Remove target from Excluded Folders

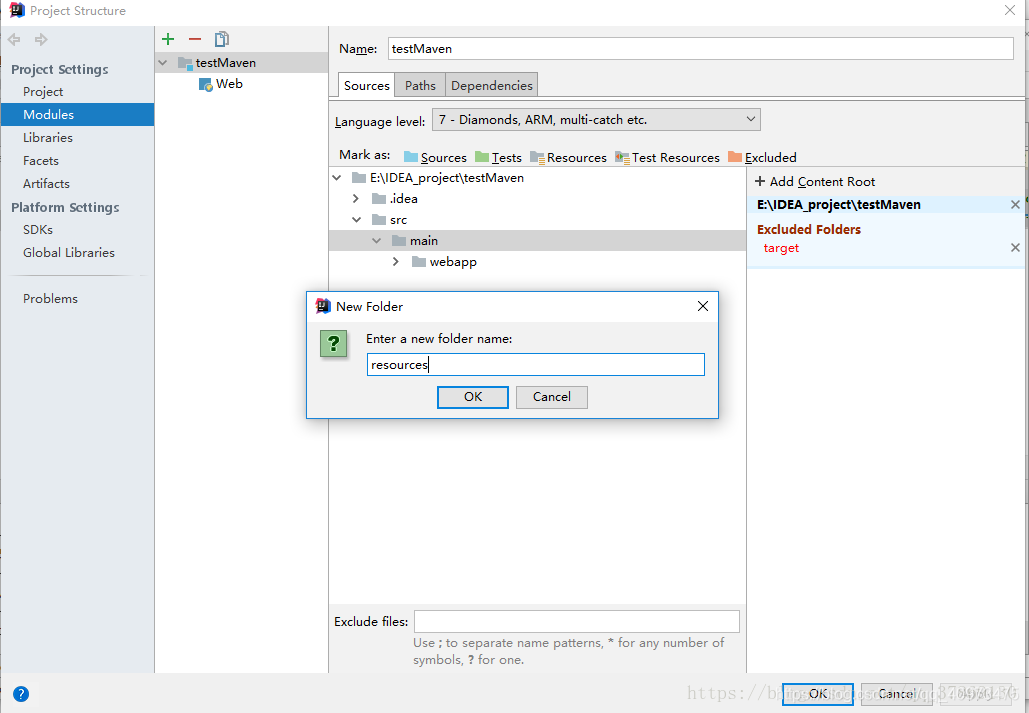[x=1015, y=248]
